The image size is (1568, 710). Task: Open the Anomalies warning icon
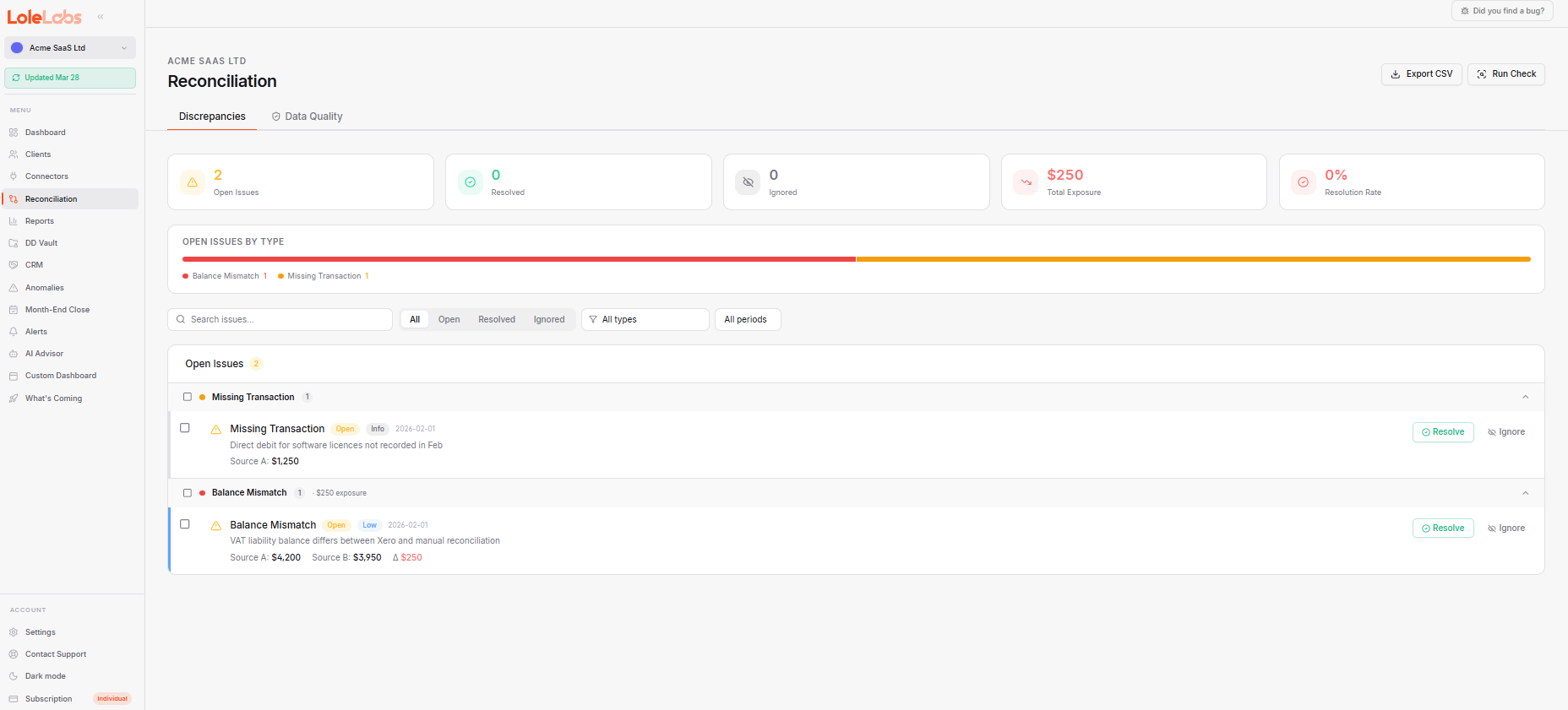tap(14, 288)
